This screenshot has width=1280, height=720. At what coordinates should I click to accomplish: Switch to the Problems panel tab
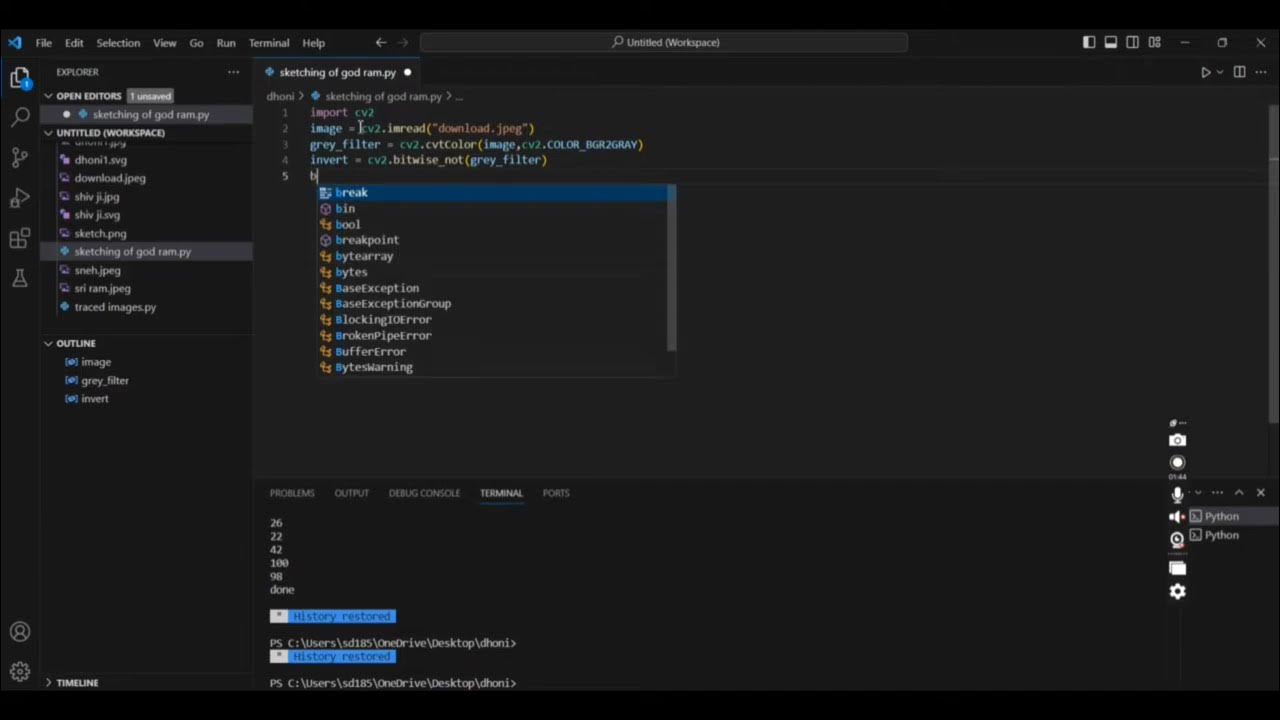[x=292, y=493]
